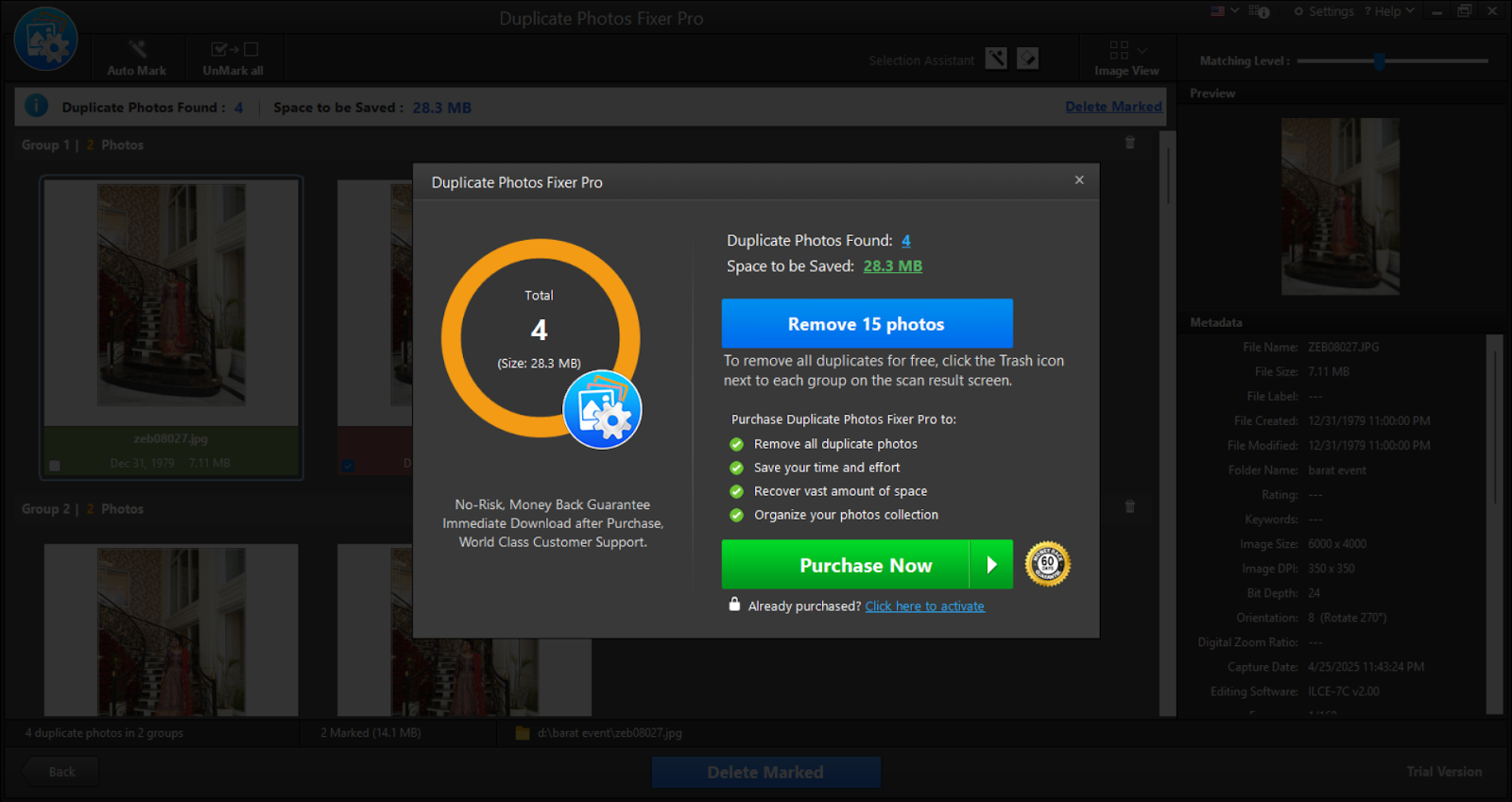Click the Editing Software value ILCE-7C v2.00

coord(1343,691)
